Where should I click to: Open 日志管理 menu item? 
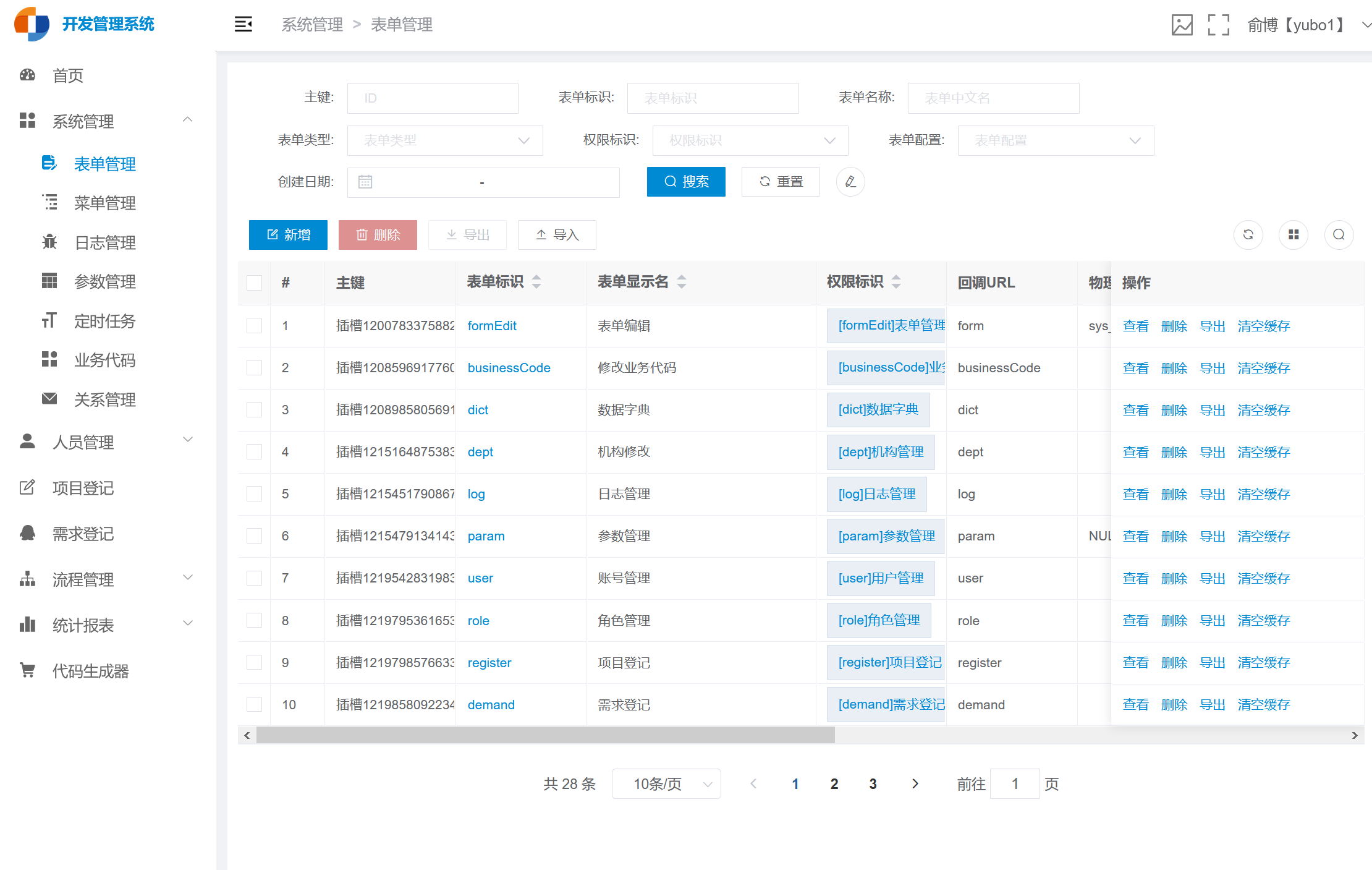[x=108, y=242]
